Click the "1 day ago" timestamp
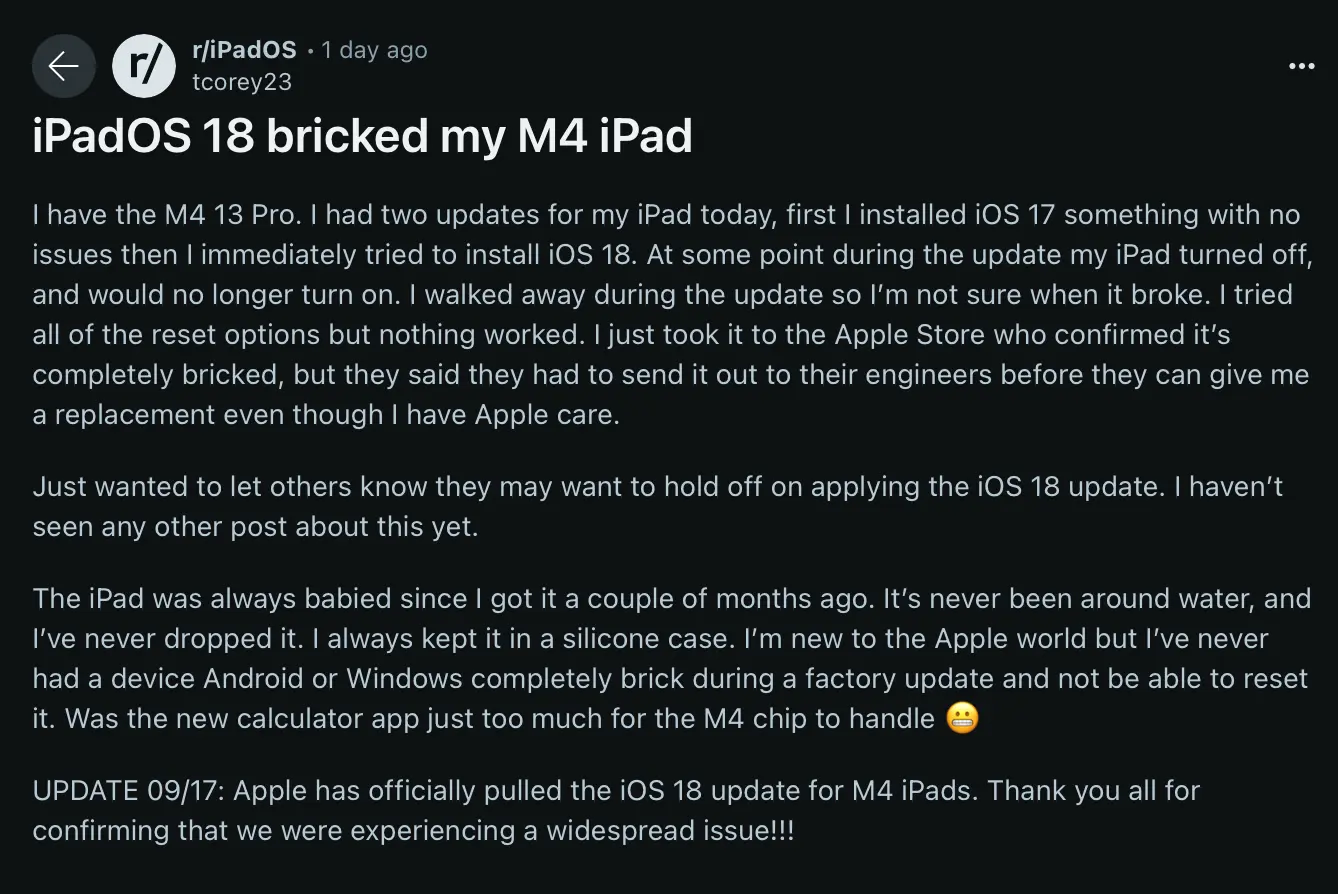The height and width of the screenshot is (894, 1338). click(x=374, y=50)
